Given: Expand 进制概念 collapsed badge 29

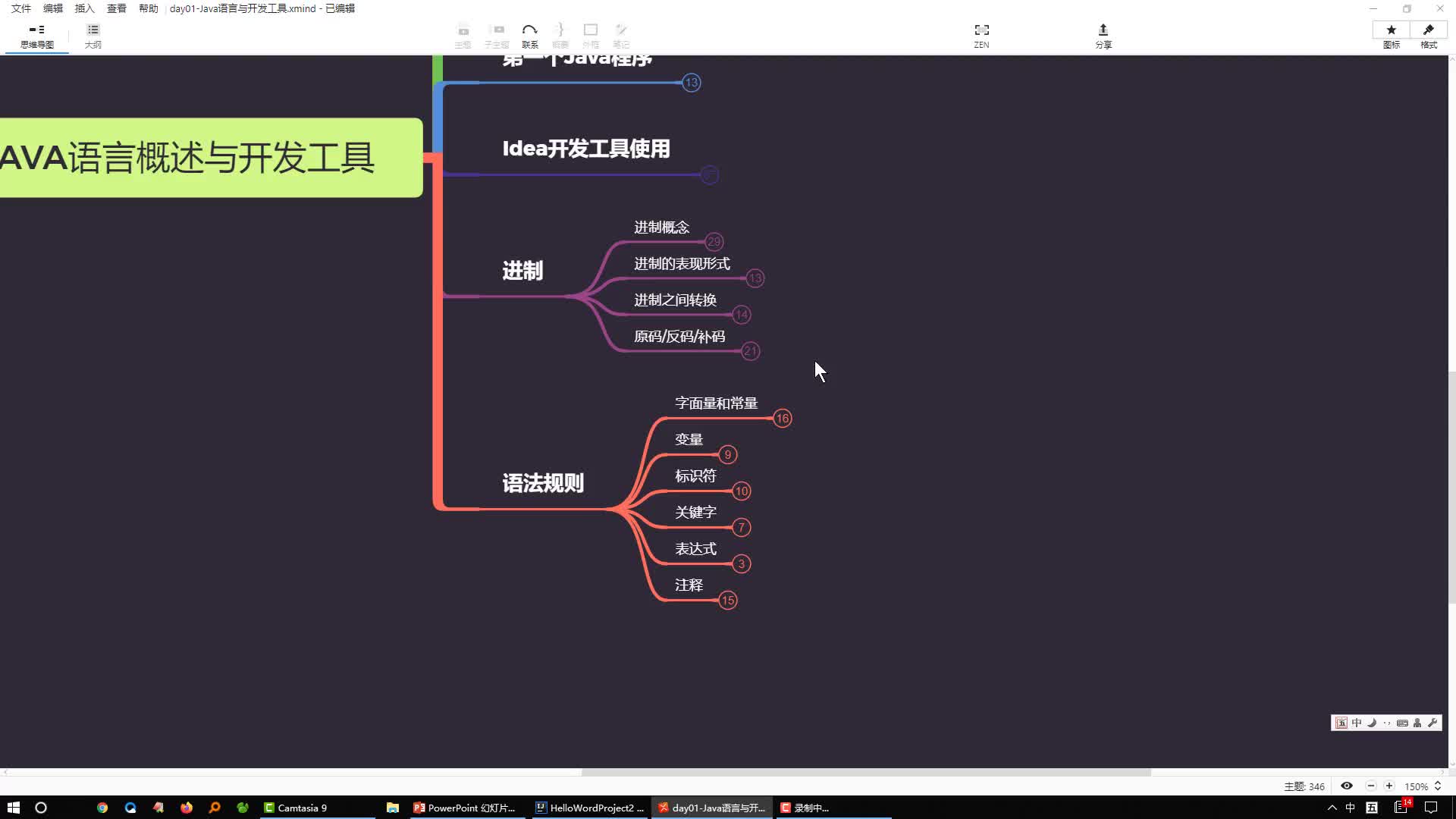Looking at the screenshot, I should pos(714,242).
